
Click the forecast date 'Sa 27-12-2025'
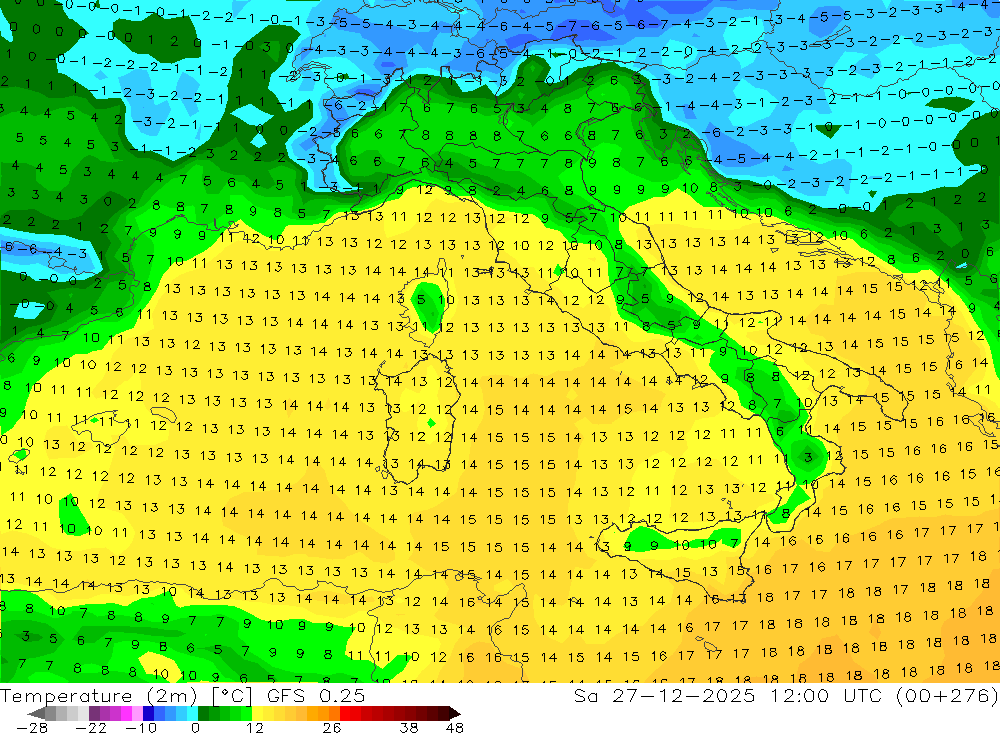[x=664, y=695]
